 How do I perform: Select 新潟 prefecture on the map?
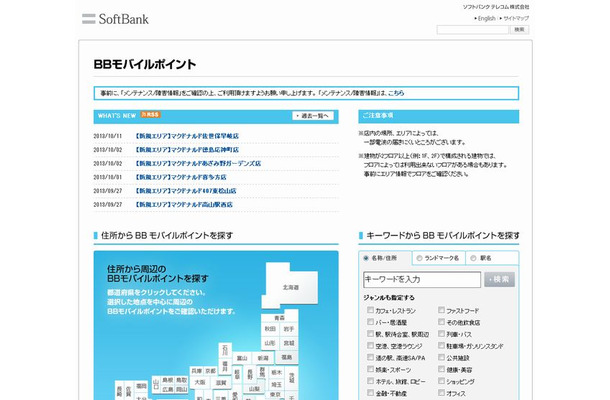263,358
